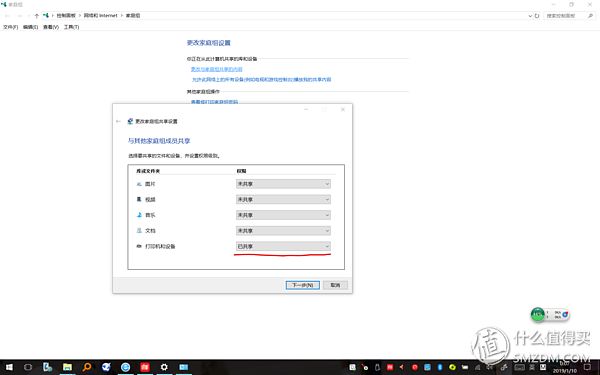
Task: Open the Control Panel window taskbar button
Action: pyautogui.click(x=184, y=367)
